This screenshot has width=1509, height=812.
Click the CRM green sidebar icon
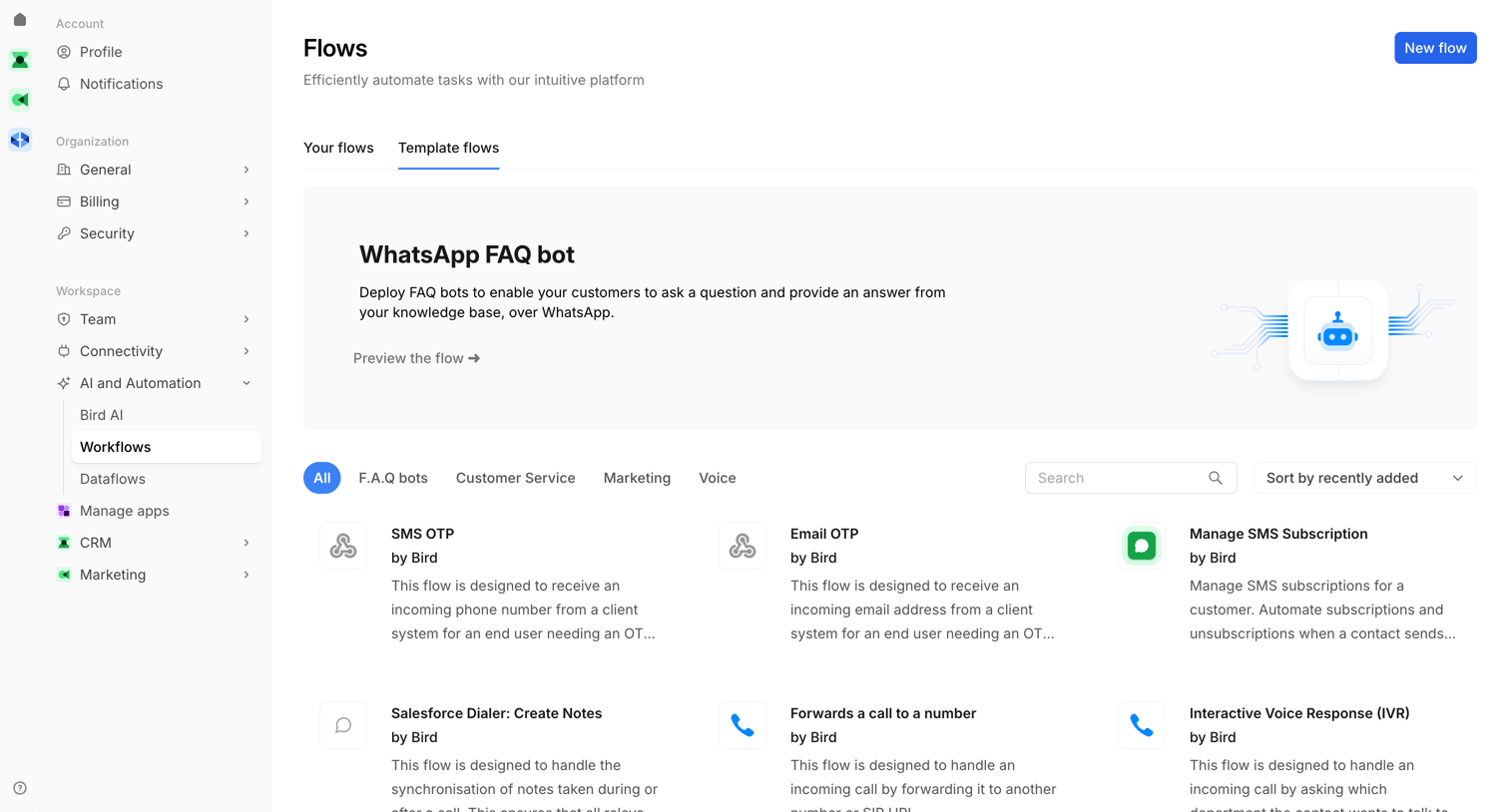click(64, 543)
